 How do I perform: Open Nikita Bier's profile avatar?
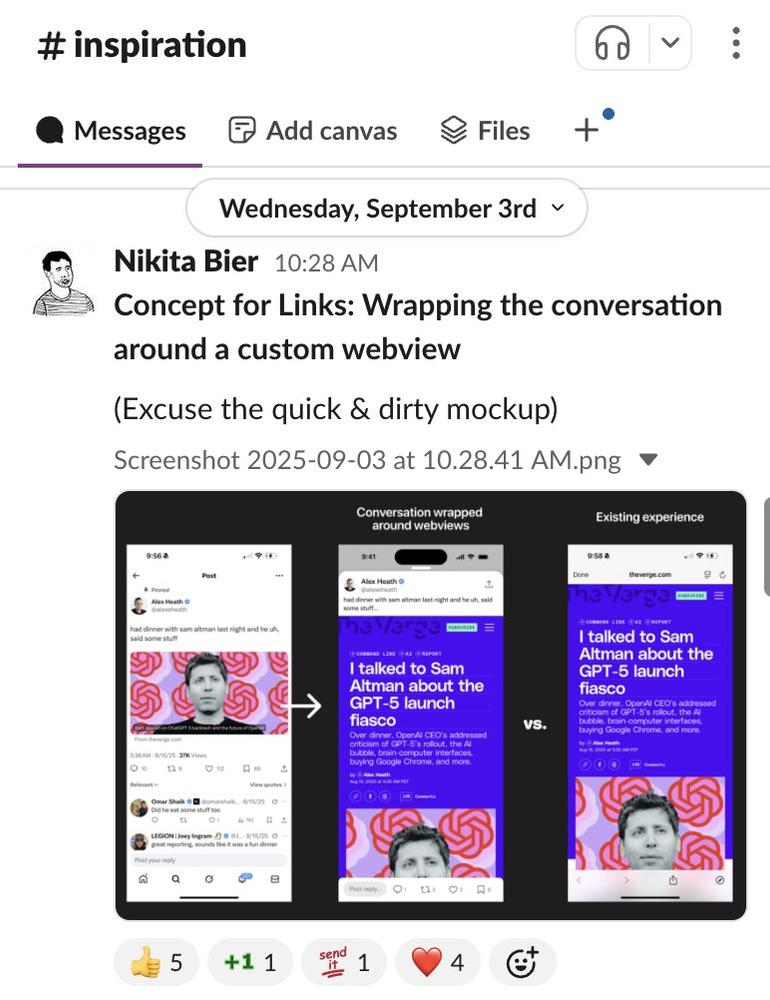click(x=63, y=283)
